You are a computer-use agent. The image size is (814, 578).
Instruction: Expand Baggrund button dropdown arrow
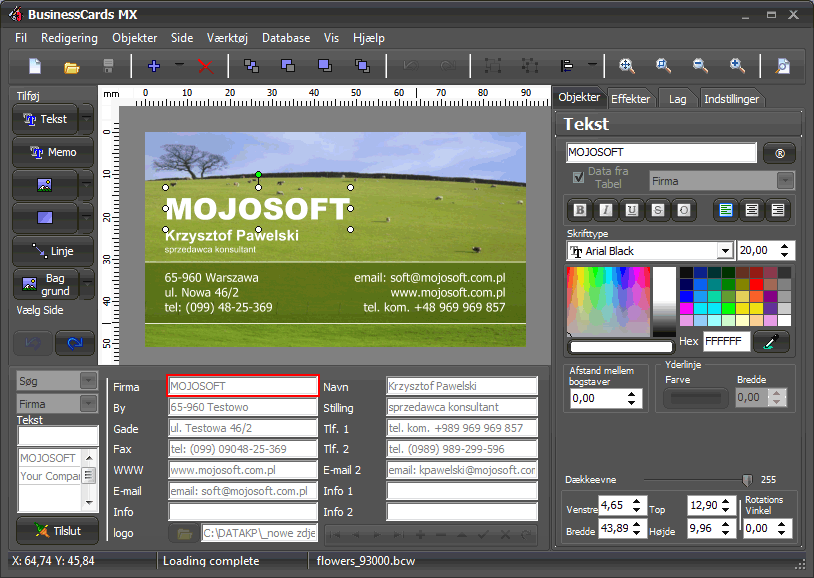coord(87,284)
